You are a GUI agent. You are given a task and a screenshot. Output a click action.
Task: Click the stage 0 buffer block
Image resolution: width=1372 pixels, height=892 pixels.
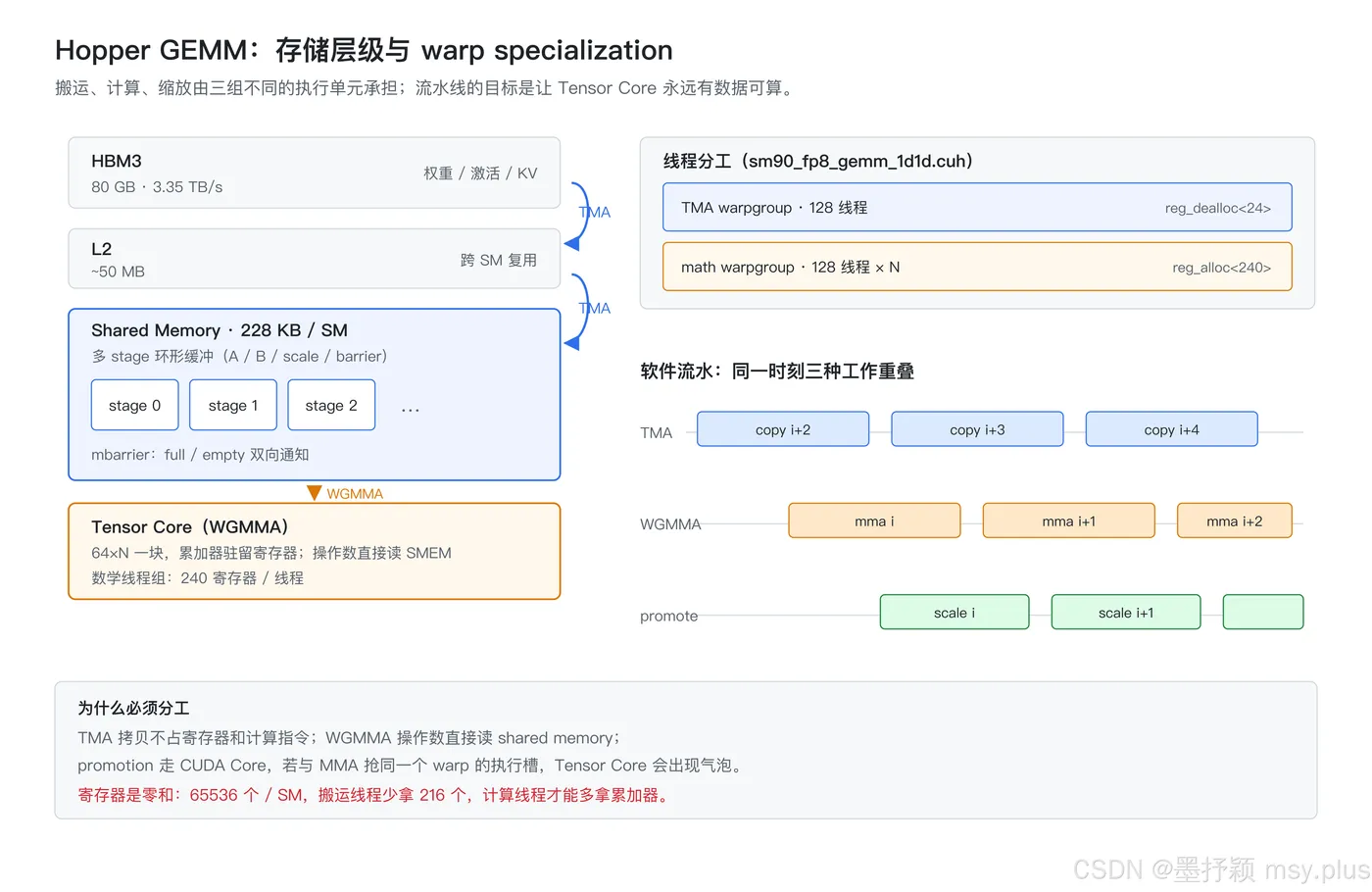point(135,405)
